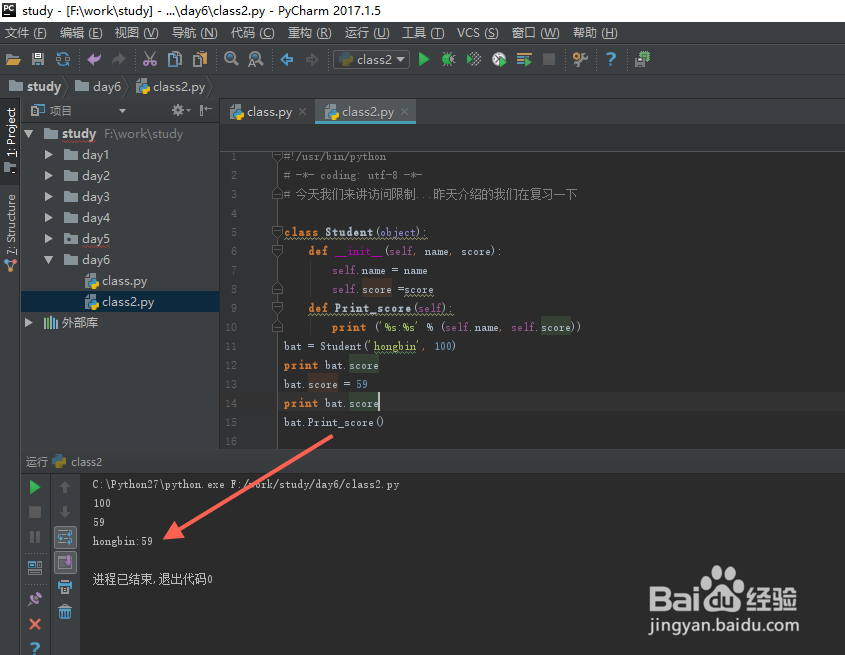Clear console with the trash icon
Screen dimensions: 845x655
[x=65, y=612]
